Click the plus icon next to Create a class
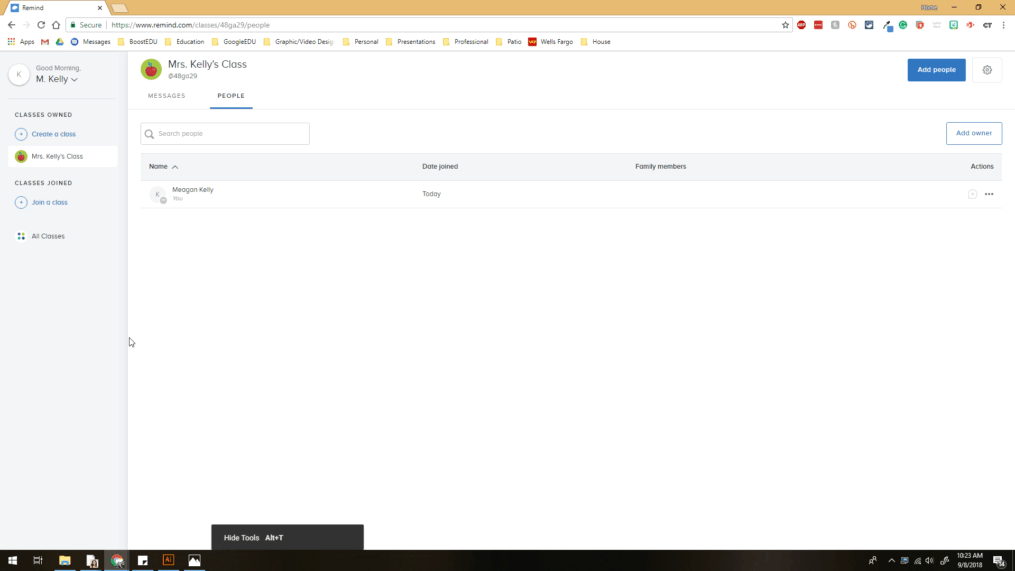1015x571 pixels. 21,134
